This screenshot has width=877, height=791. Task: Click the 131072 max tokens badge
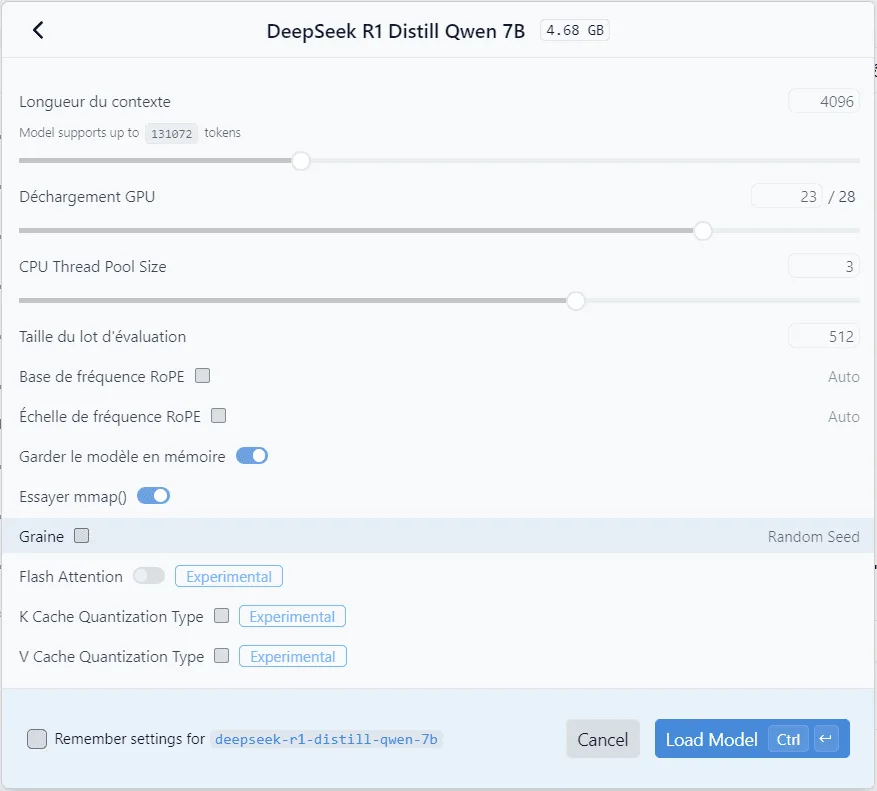pyautogui.click(x=171, y=134)
